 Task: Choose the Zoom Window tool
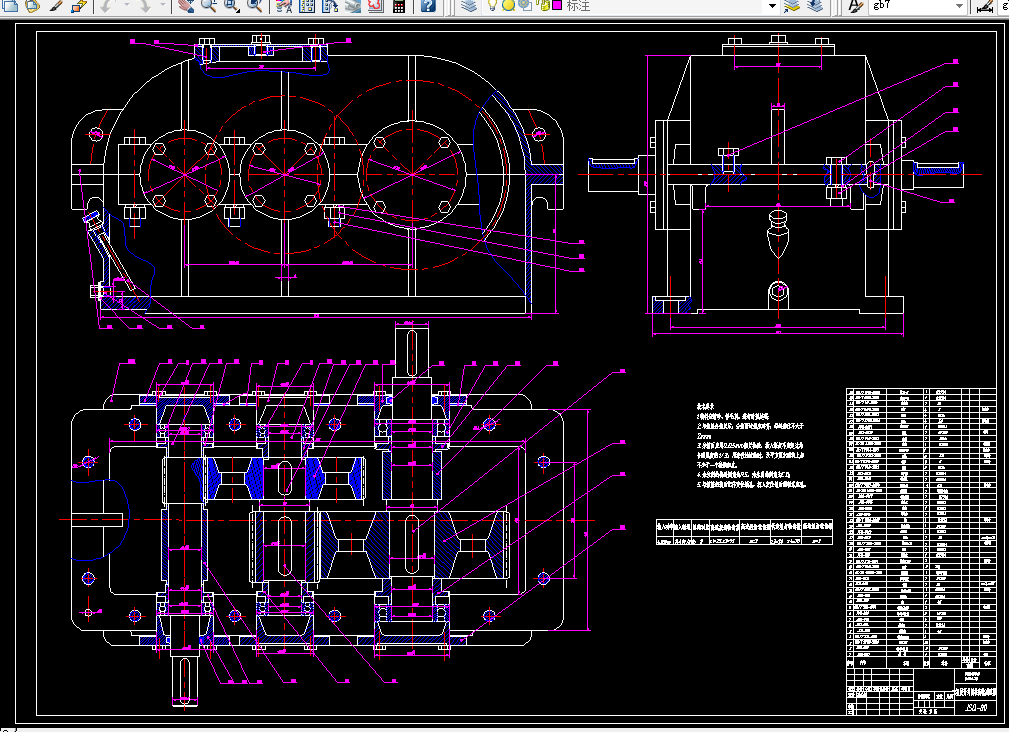click(x=232, y=6)
